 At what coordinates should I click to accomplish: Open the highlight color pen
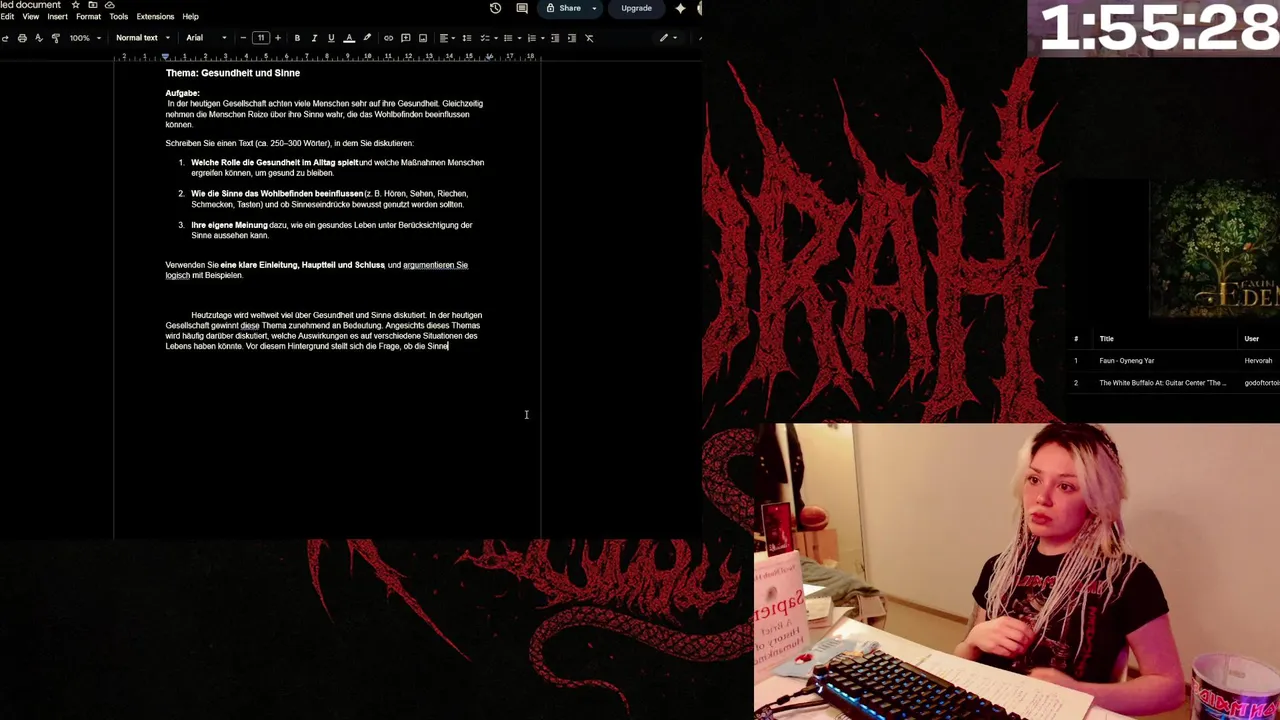(367, 38)
